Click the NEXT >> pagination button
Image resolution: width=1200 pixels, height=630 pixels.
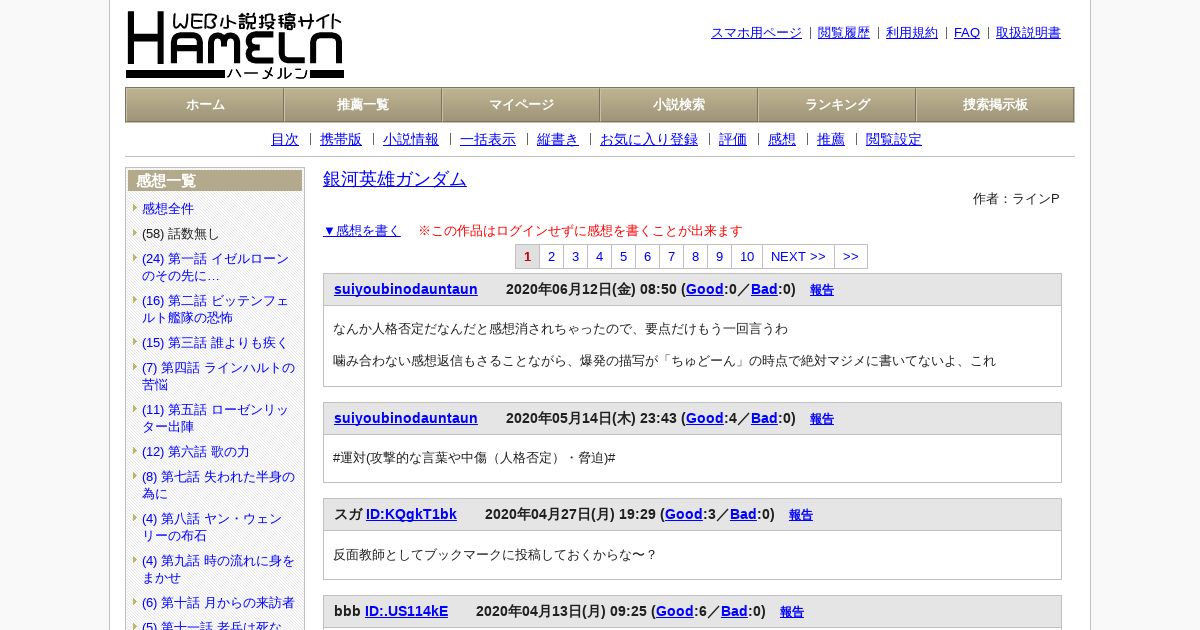click(x=798, y=256)
